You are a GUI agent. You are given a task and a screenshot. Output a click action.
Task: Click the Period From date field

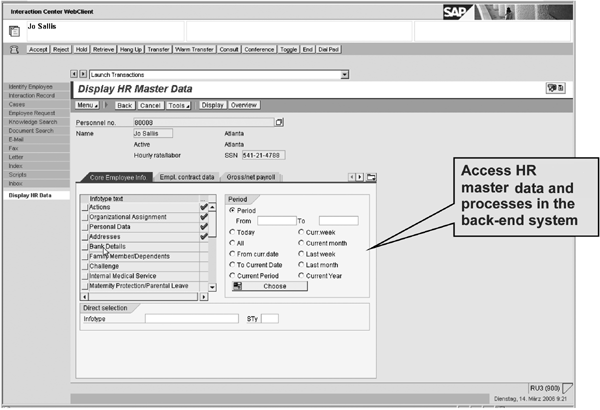click(x=277, y=221)
